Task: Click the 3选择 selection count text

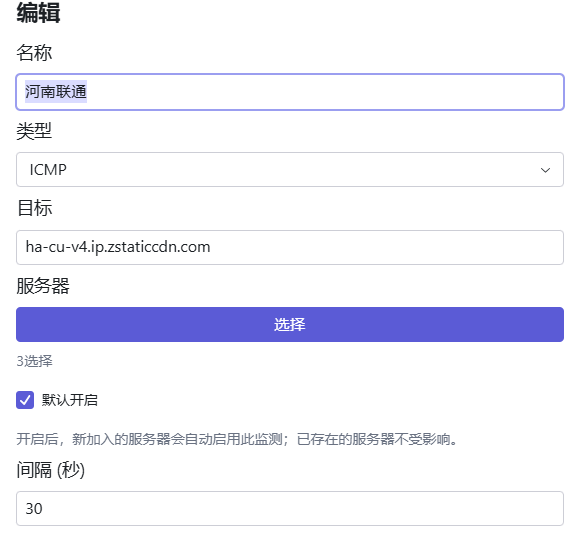Action: pos(34,361)
